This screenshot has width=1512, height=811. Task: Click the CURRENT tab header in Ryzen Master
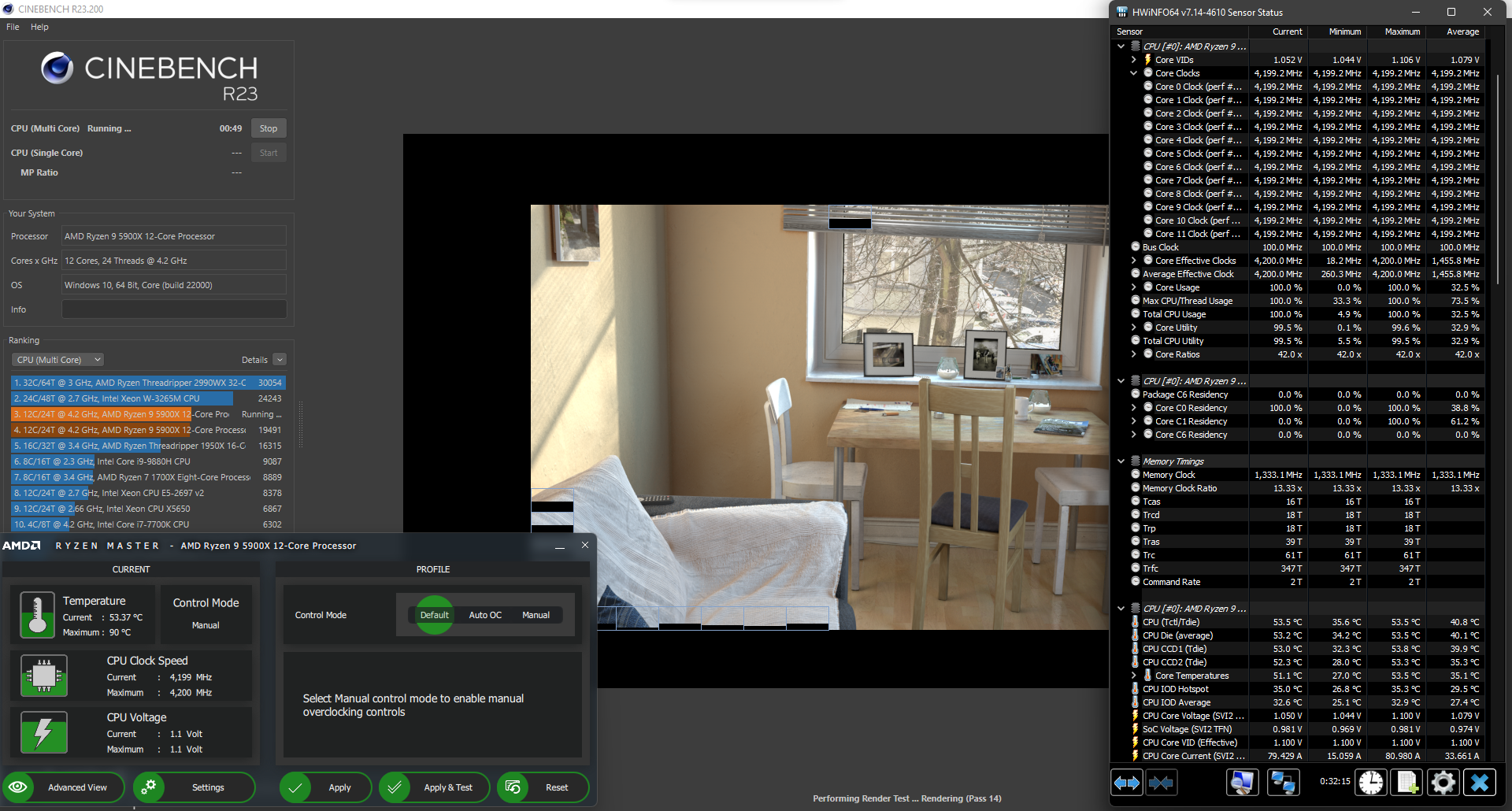click(131, 569)
